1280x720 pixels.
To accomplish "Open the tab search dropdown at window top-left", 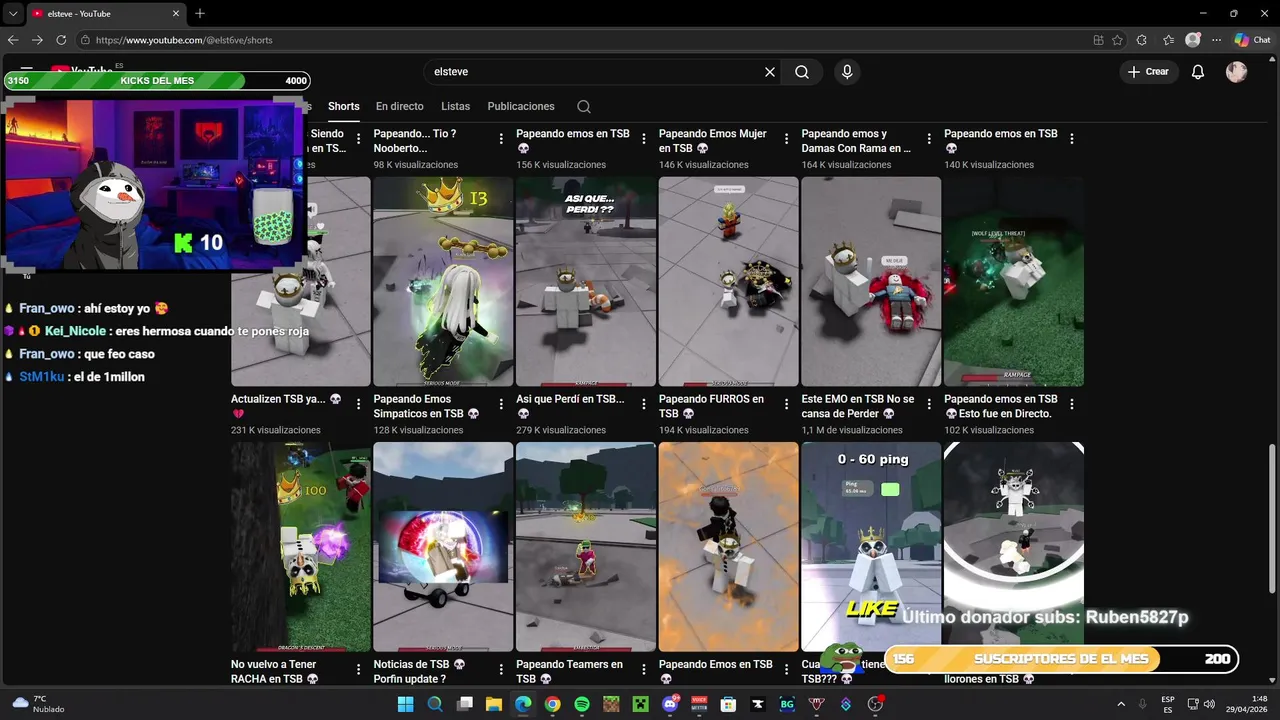I will [x=13, y=13].
